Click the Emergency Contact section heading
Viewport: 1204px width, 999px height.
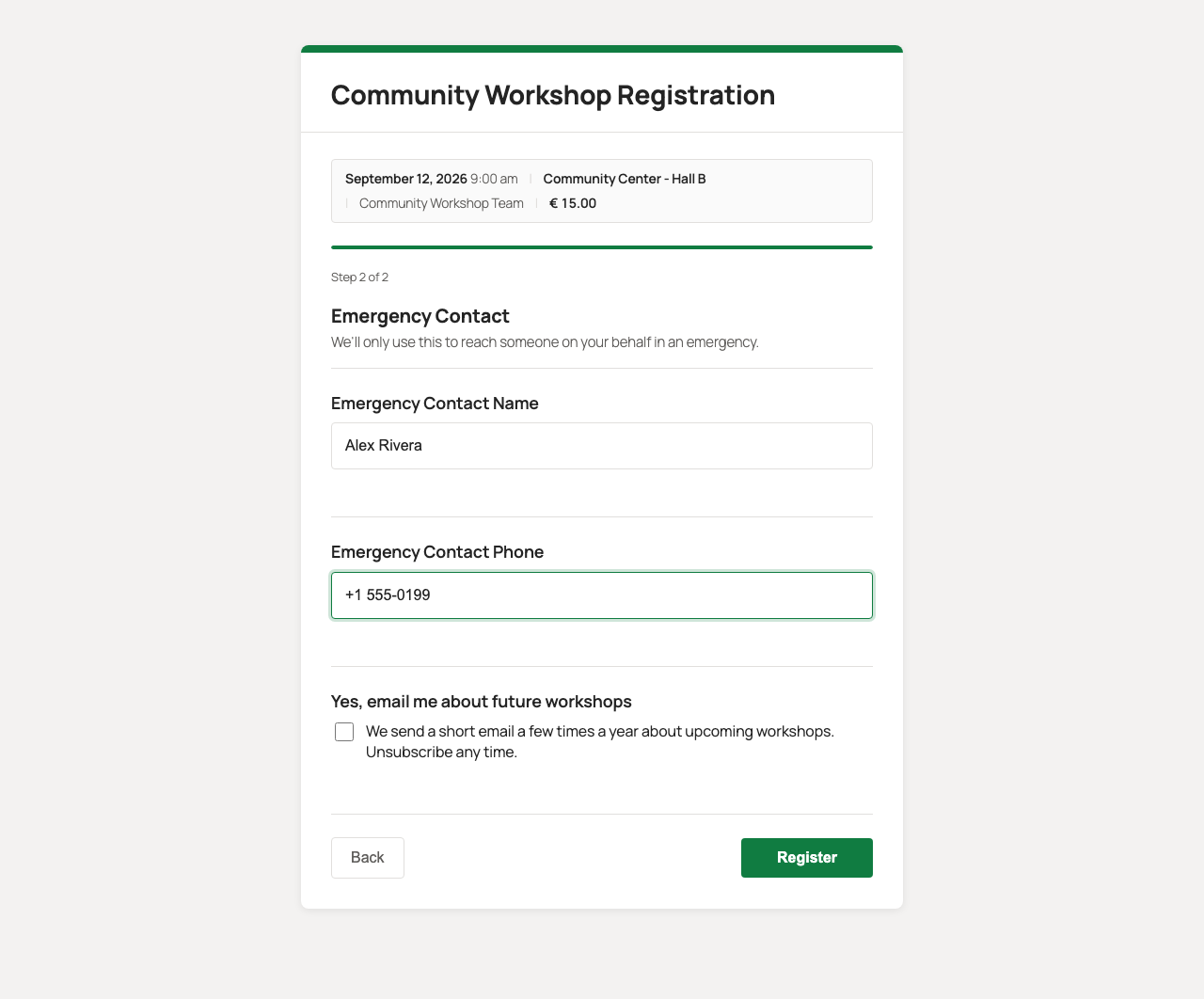[420, 316]
